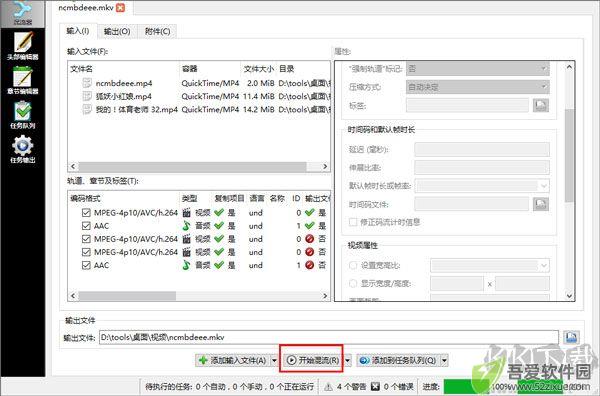
Task: Click the 输出文件 path input field
Action: pos(329,337)
